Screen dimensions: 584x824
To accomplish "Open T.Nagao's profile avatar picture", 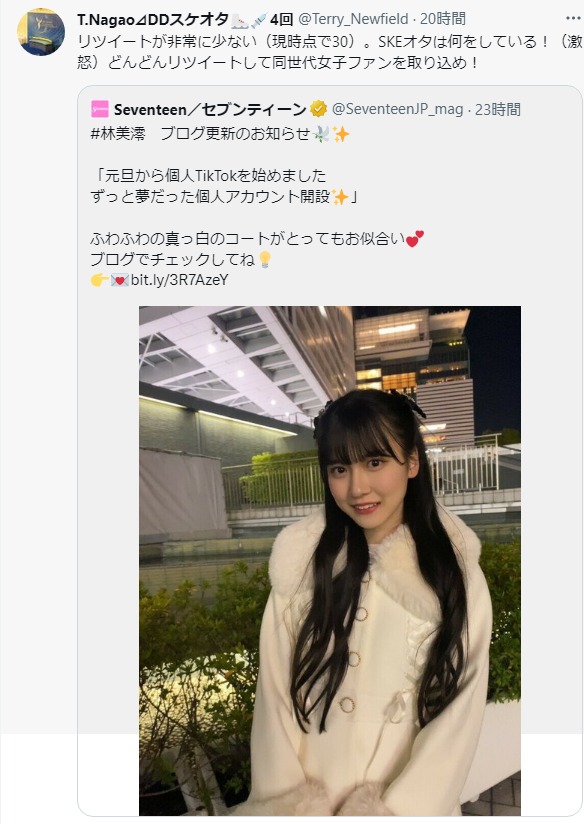I will click(x=41, y=32).
